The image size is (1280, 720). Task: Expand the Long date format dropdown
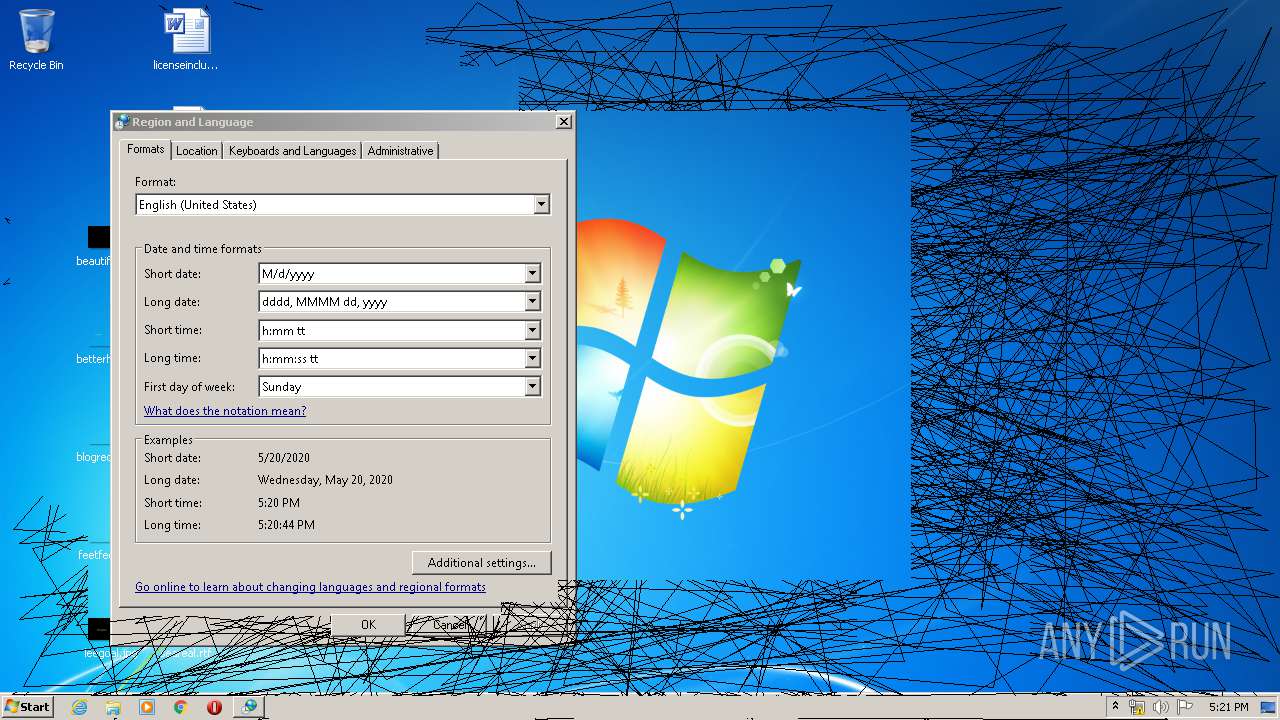pyautogui.click(x=532, y=301)
